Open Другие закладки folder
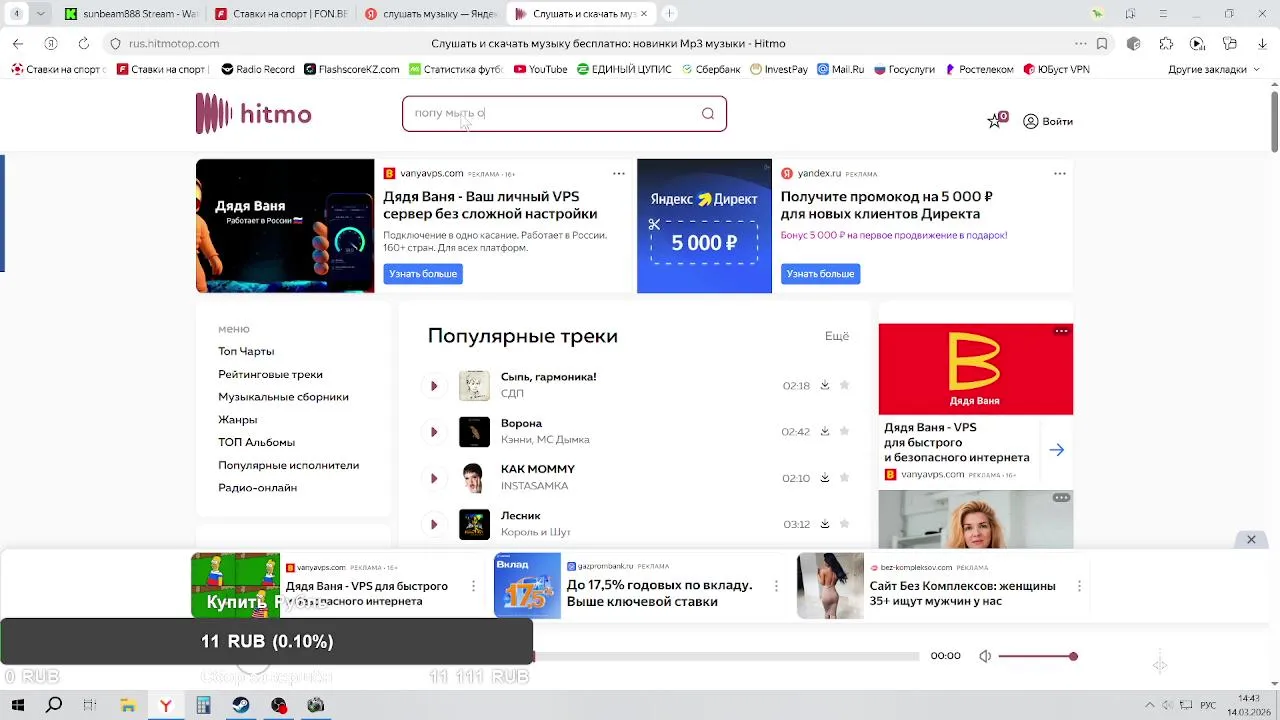The height and width of the screenshot is (720, 1280). [x=1214, y=69]
